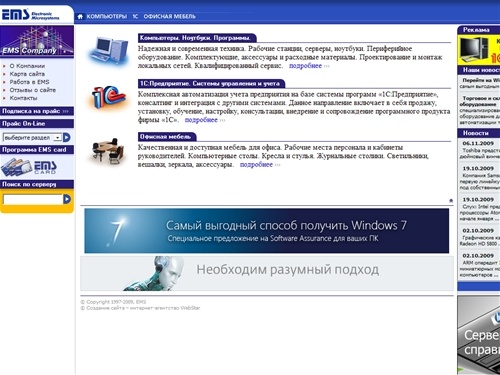Open the Перейти на Windows news item
500x375 pixels.
click(x=480, y=83)
